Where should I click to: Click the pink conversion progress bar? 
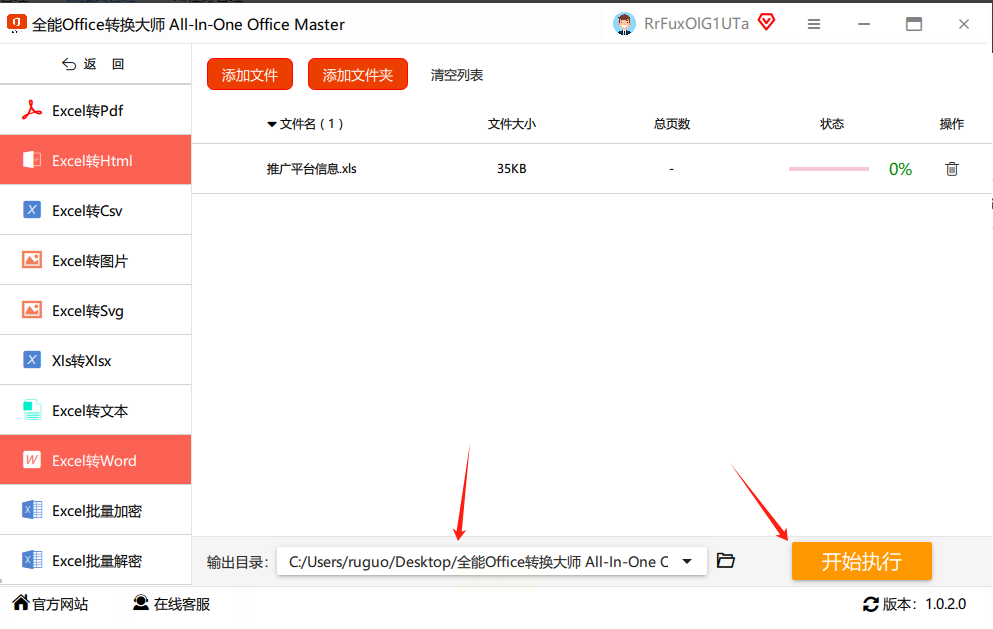pyautogui.click(x=828, y=169)
